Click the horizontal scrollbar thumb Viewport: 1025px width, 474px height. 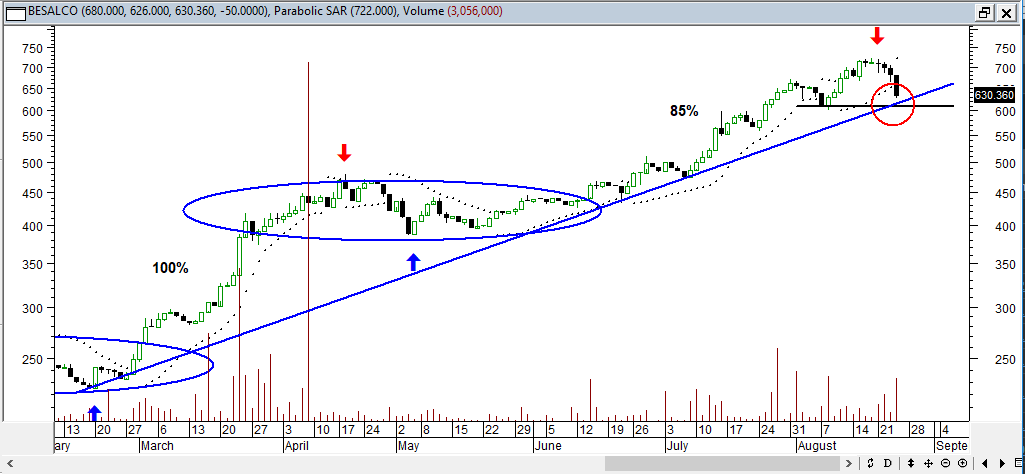click(x=724, y=463)
